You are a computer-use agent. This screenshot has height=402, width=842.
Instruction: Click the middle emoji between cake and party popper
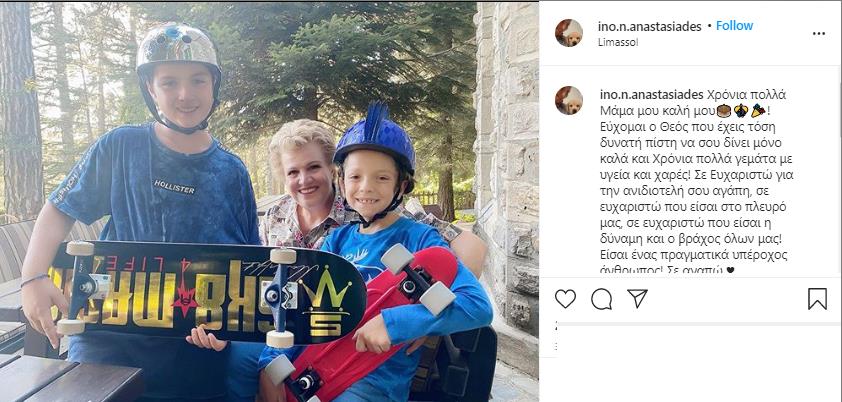click(741, 111)
